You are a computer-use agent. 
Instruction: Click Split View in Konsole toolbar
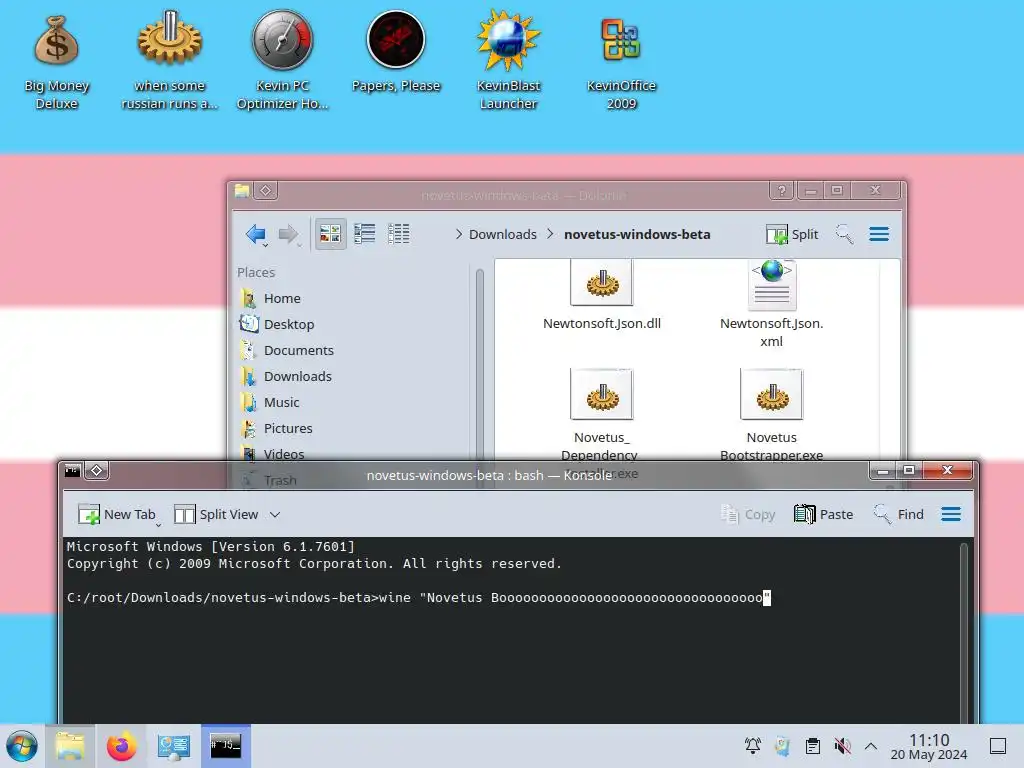click(216, 515)
